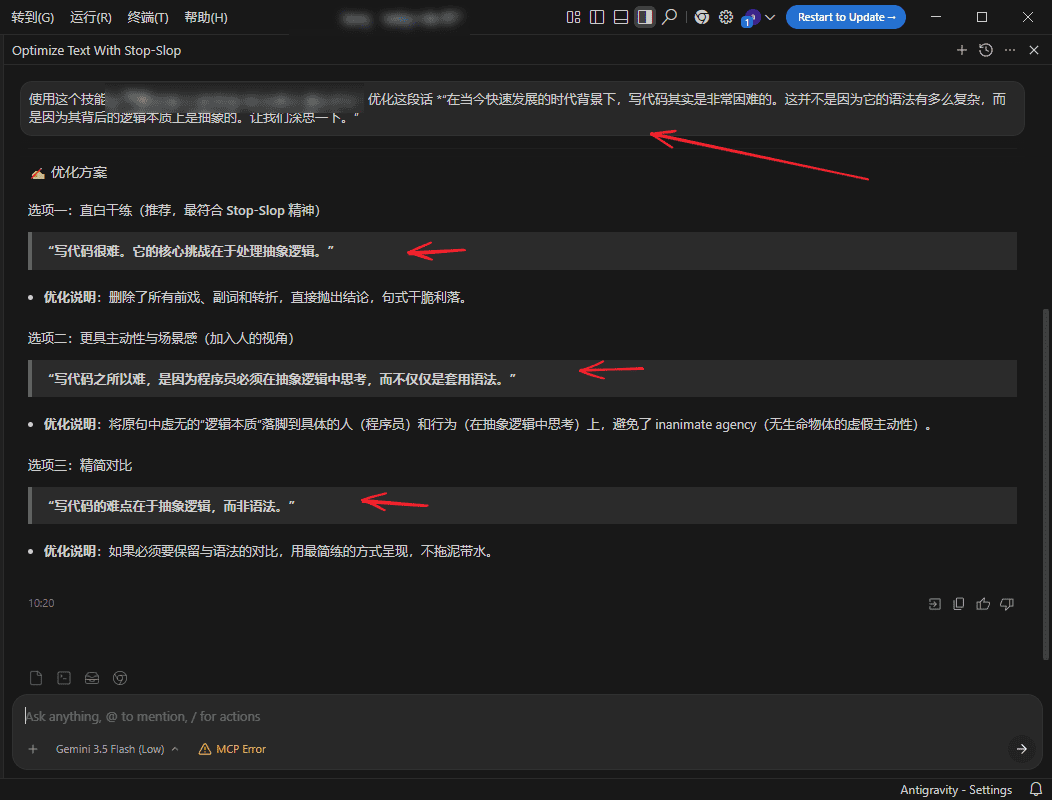Open search with the magnifier icon
Viewport: 1052px width, 800px height.
[x=669, y=17]
